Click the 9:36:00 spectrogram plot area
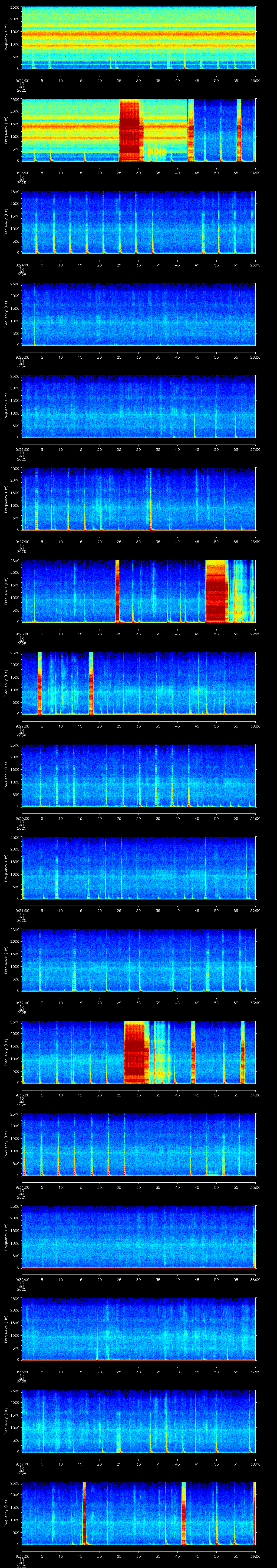This screenshot has height=1568, width=277. coord(138,1329)
